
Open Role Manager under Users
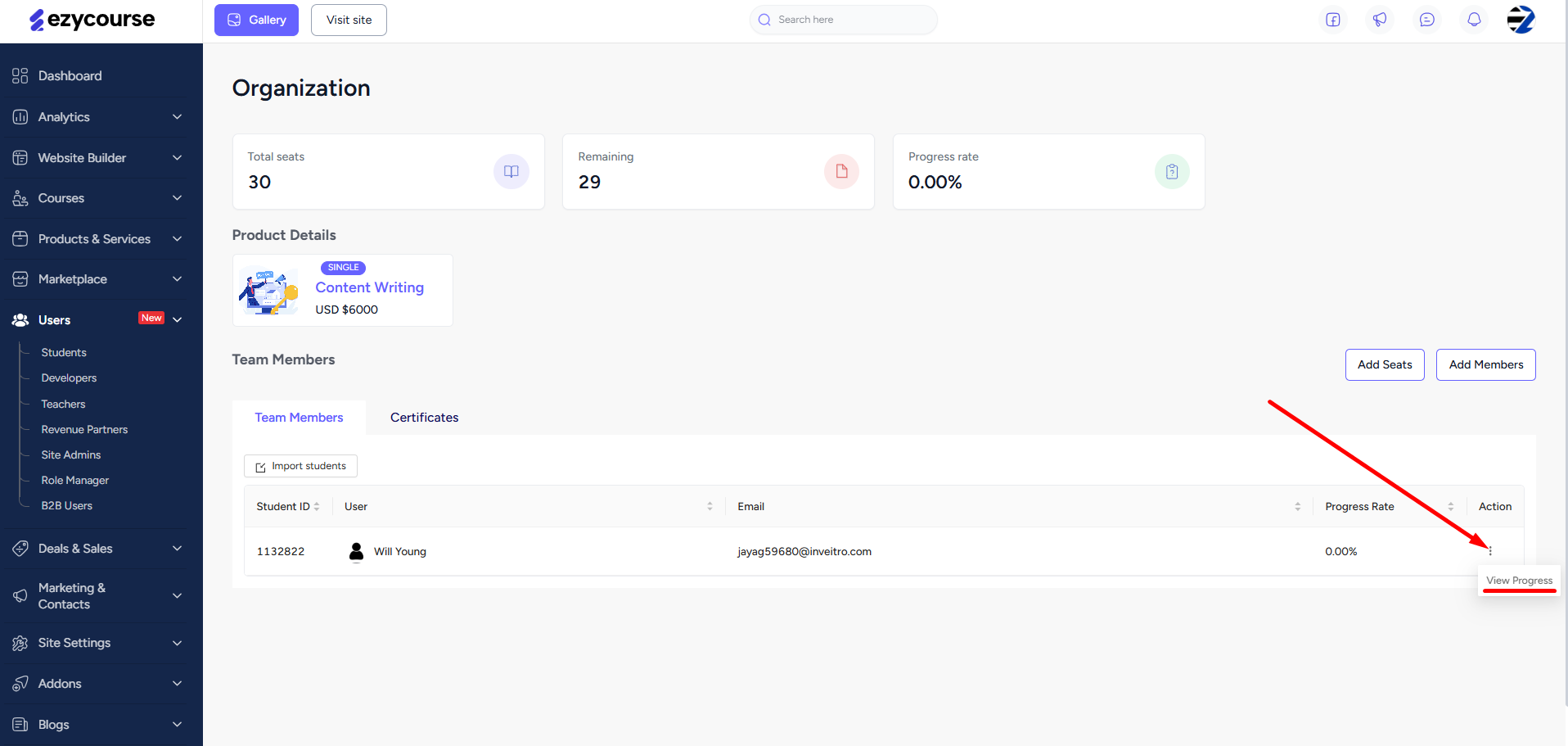(x=75, y=480)
